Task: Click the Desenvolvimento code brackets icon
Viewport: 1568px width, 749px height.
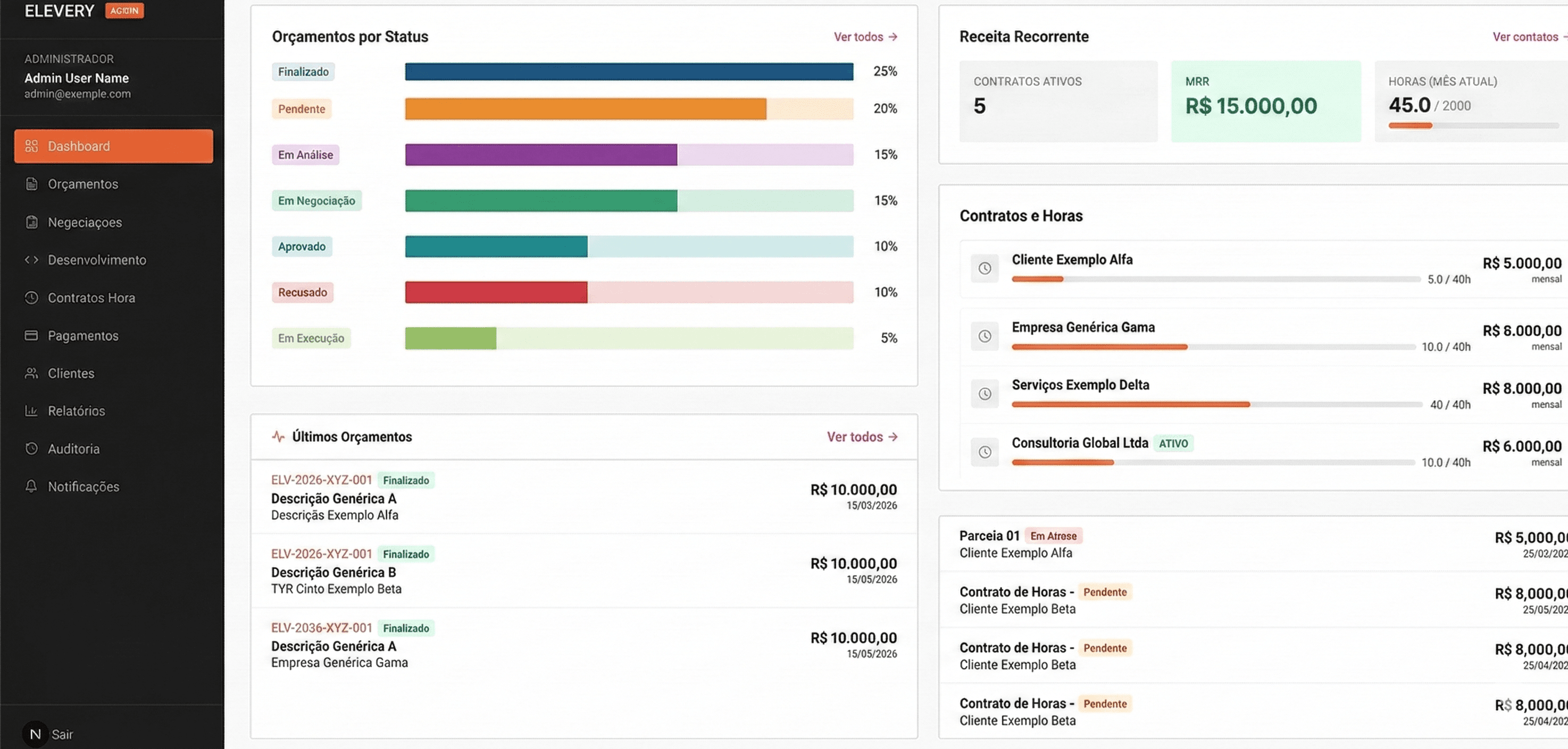Action: click(31, 260)
